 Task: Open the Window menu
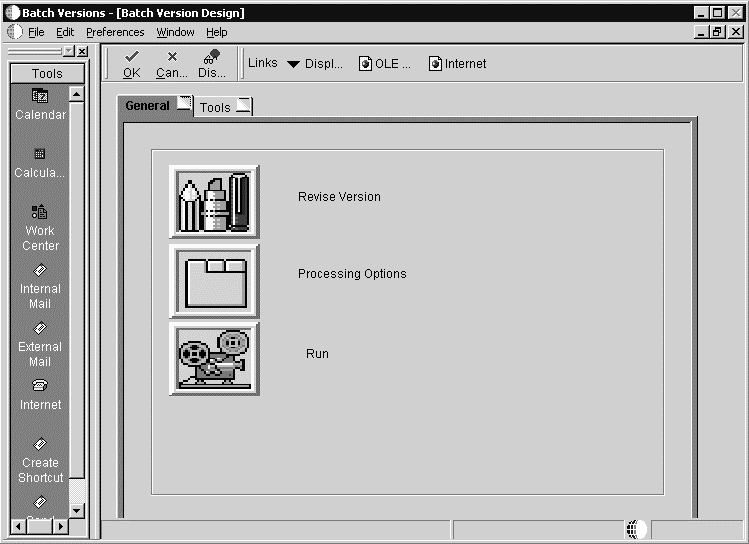[x=175, y=32]
